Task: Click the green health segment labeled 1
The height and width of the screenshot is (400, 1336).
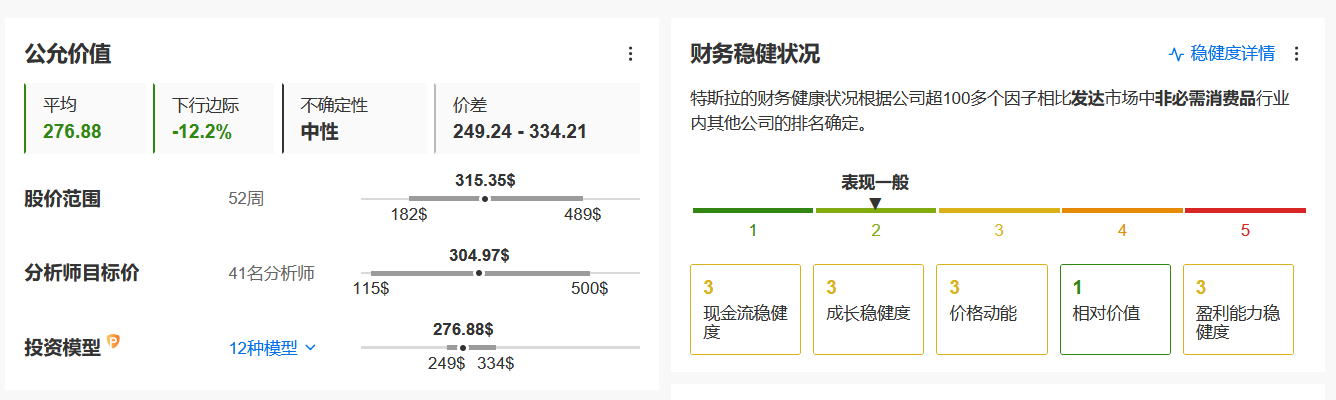Action: (x=752, y=211)
